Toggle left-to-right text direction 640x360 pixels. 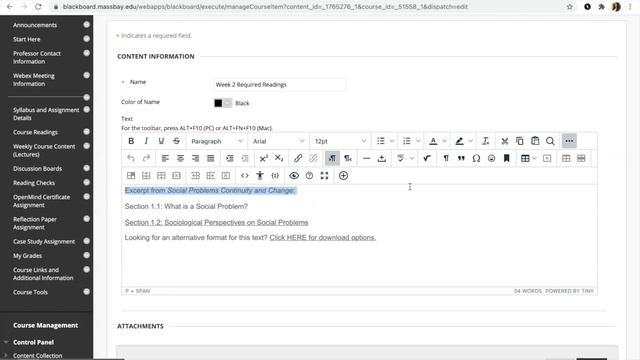point(332,158)
